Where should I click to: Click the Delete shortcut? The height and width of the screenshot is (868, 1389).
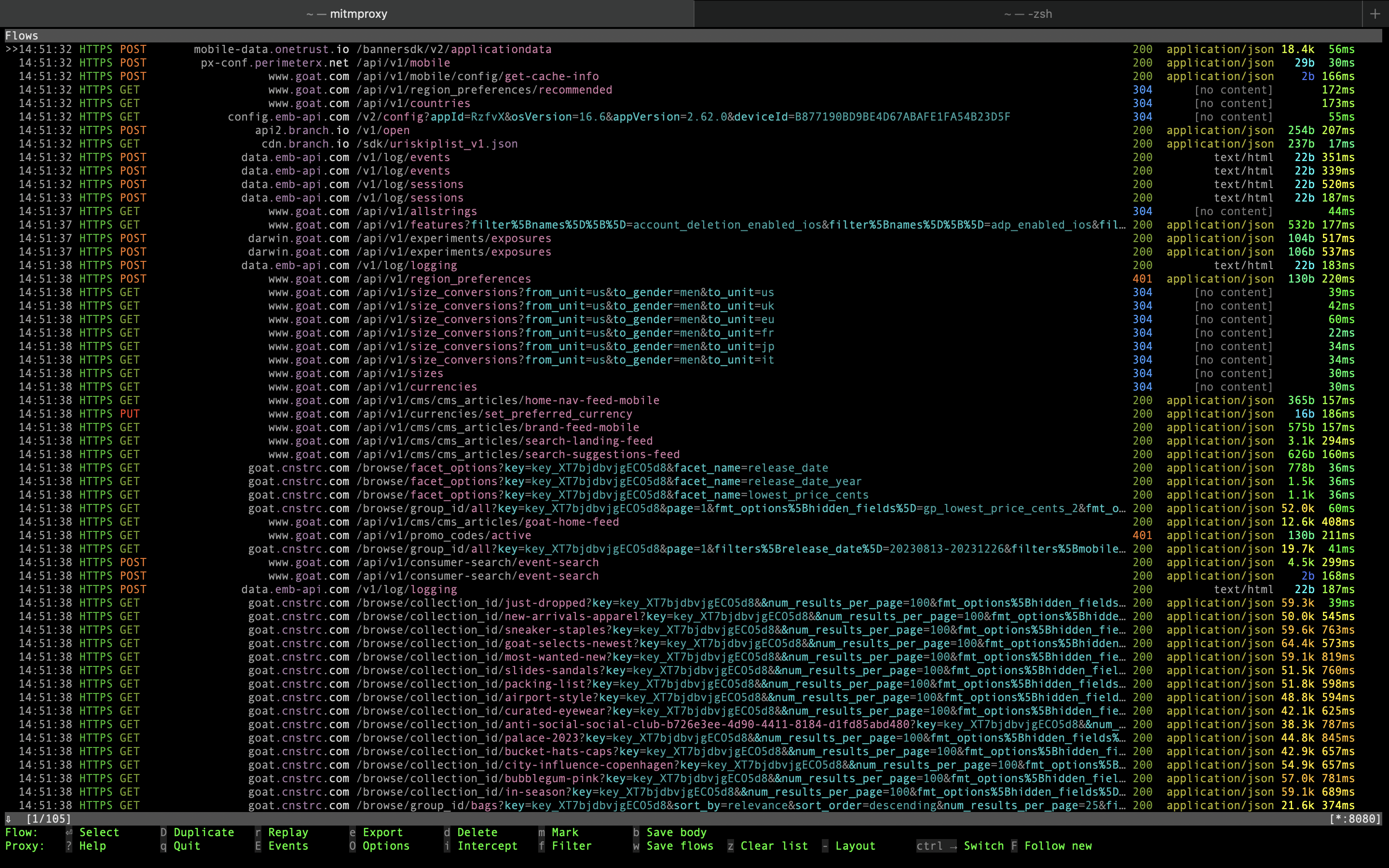click(470, 832)
